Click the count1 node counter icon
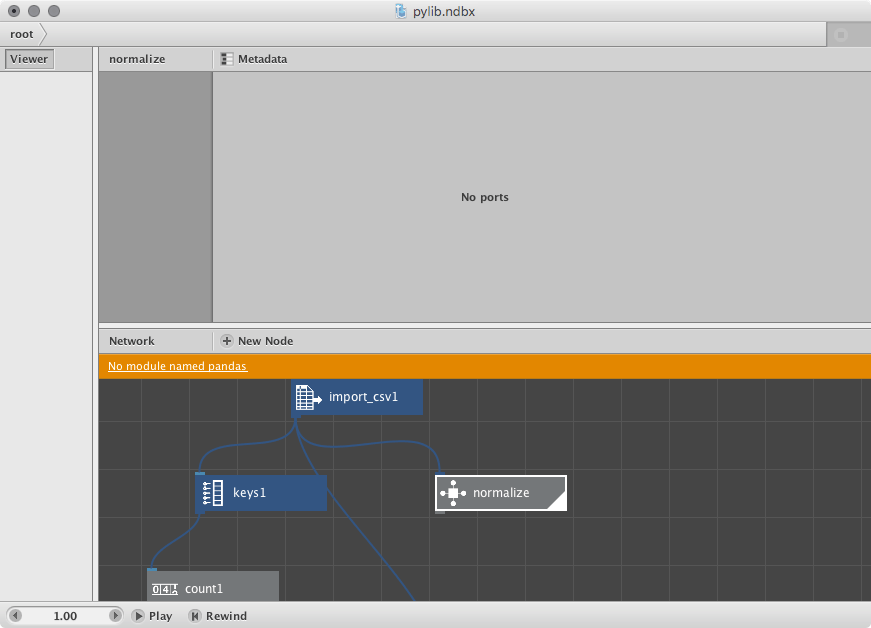 164,589
